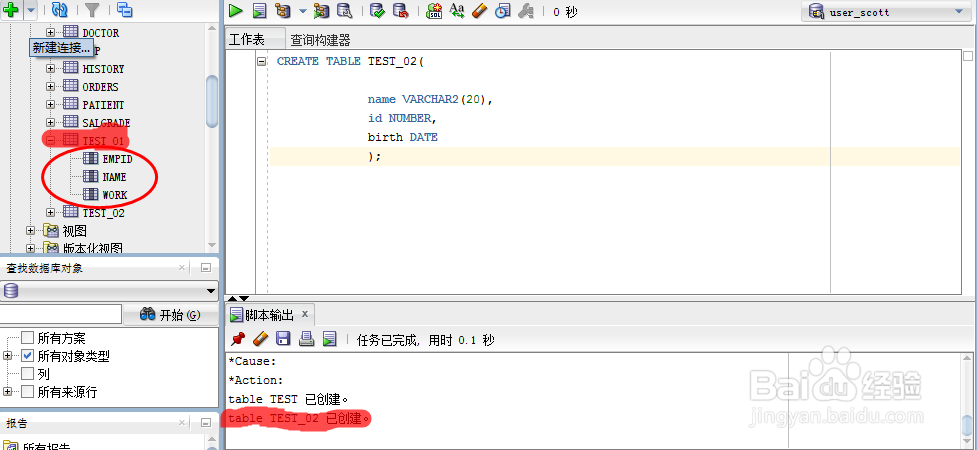
Task: Pin the script output panel
Action: (238, 339)
